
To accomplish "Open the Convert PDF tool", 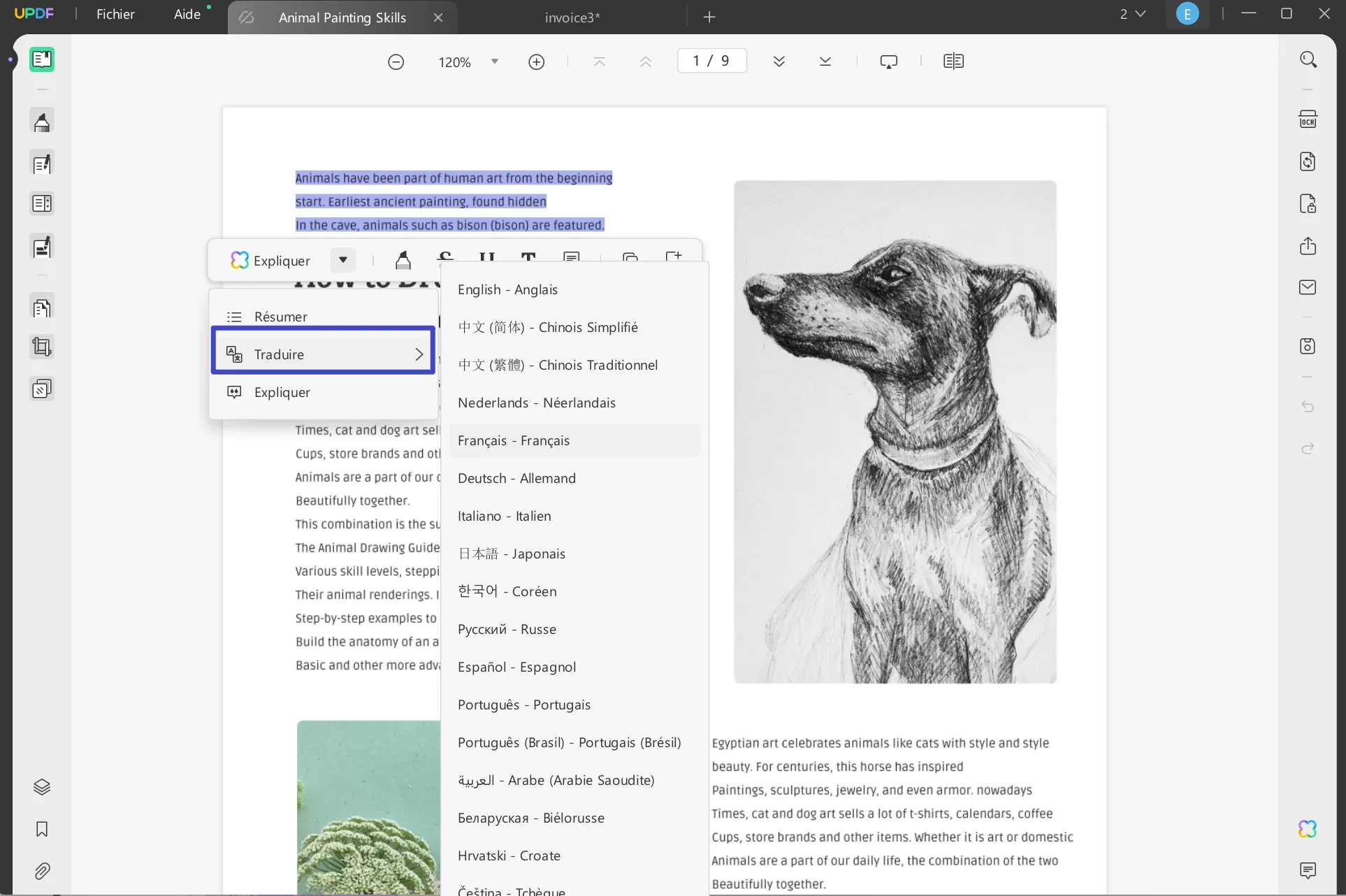I will (x=1308, y=161).
